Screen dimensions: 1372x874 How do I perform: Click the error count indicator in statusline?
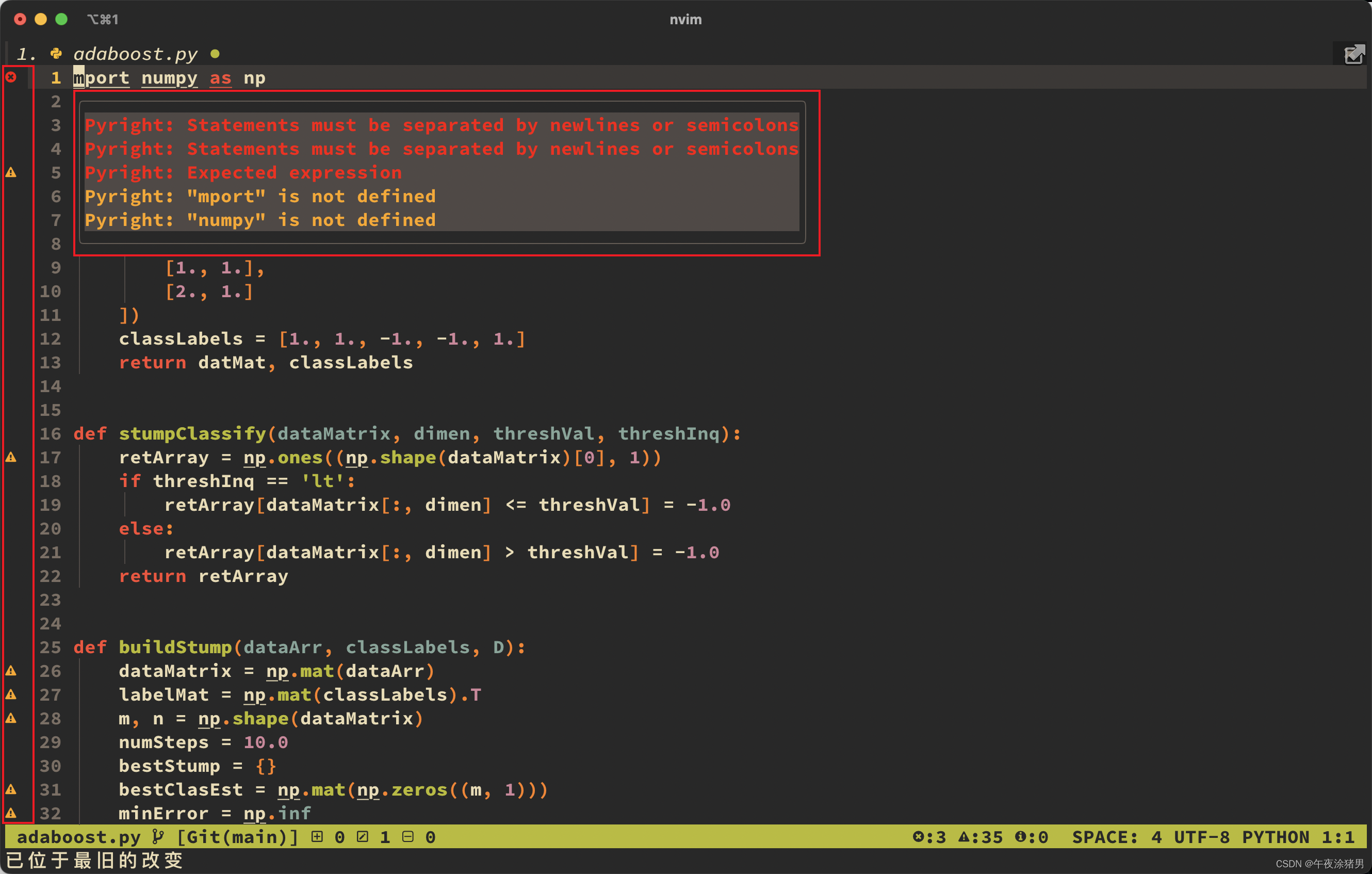point(929,836)
